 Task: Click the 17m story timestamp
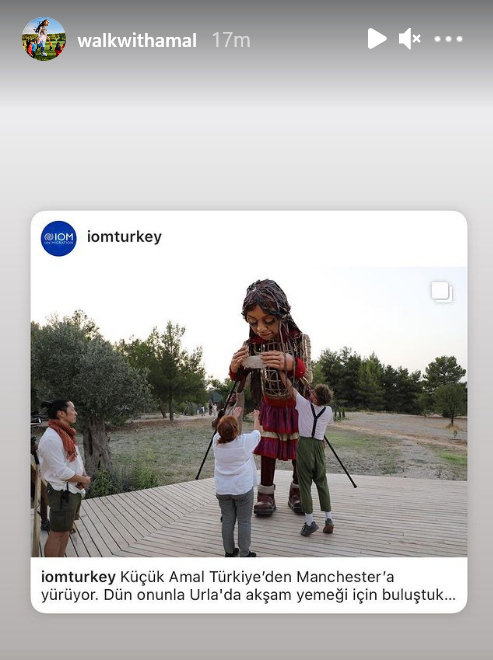[231, 40]
